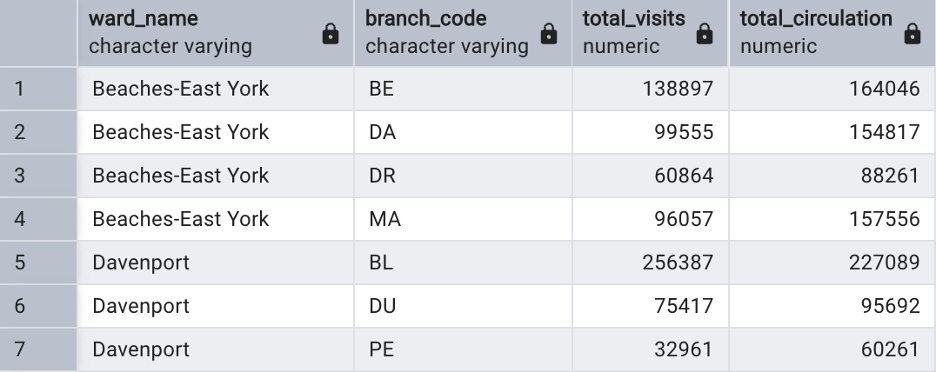Select the branch_code column header
This screenshot has width=936, height=372.
[463, 33]
